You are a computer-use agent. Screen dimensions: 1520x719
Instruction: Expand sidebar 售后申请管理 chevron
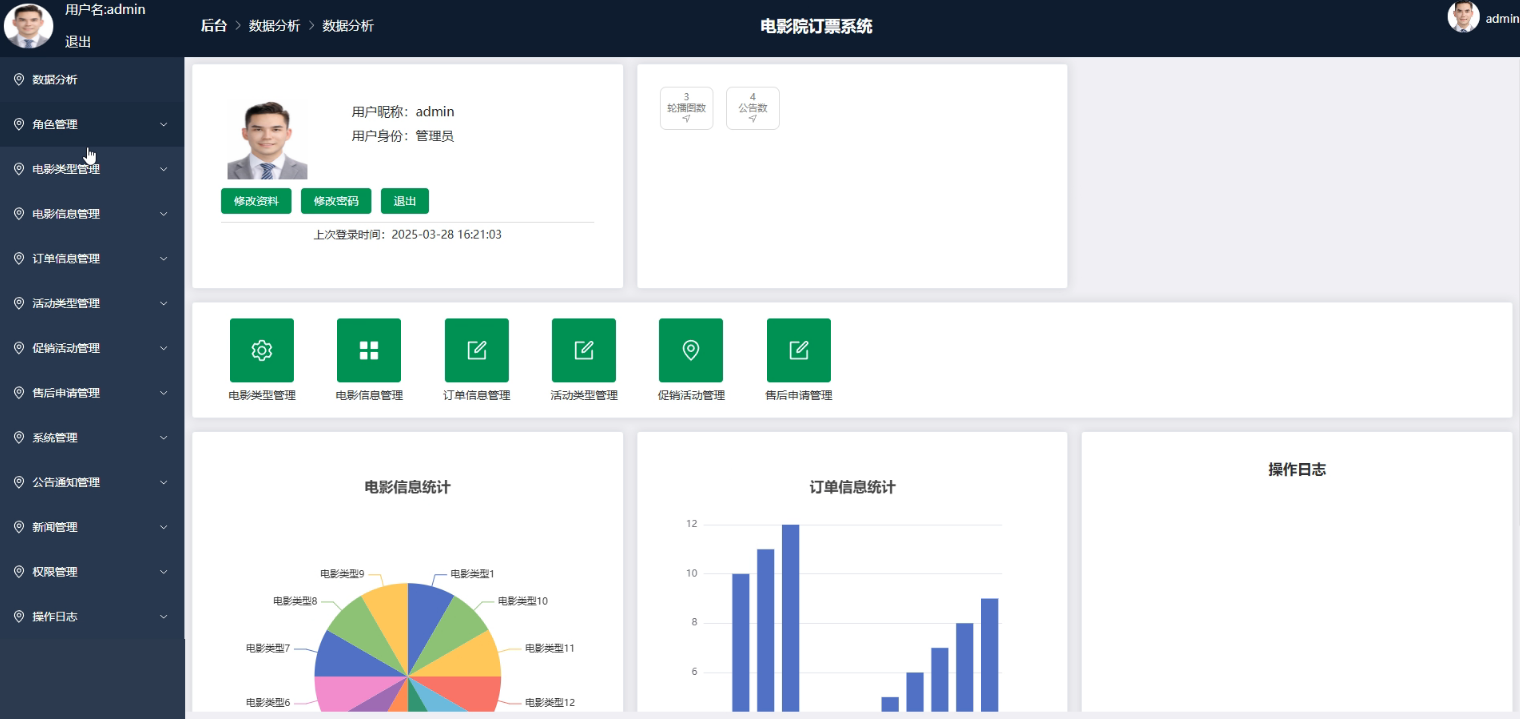tap(164, 393)
